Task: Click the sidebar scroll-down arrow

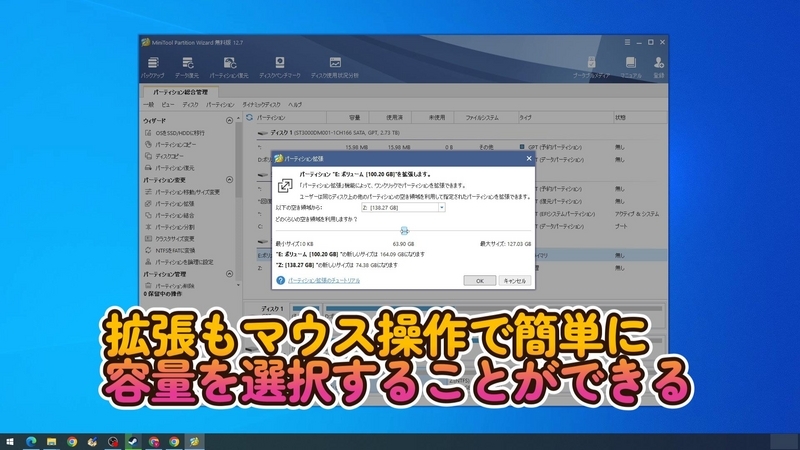Action: pyautogui.click(x=238, y=285)
